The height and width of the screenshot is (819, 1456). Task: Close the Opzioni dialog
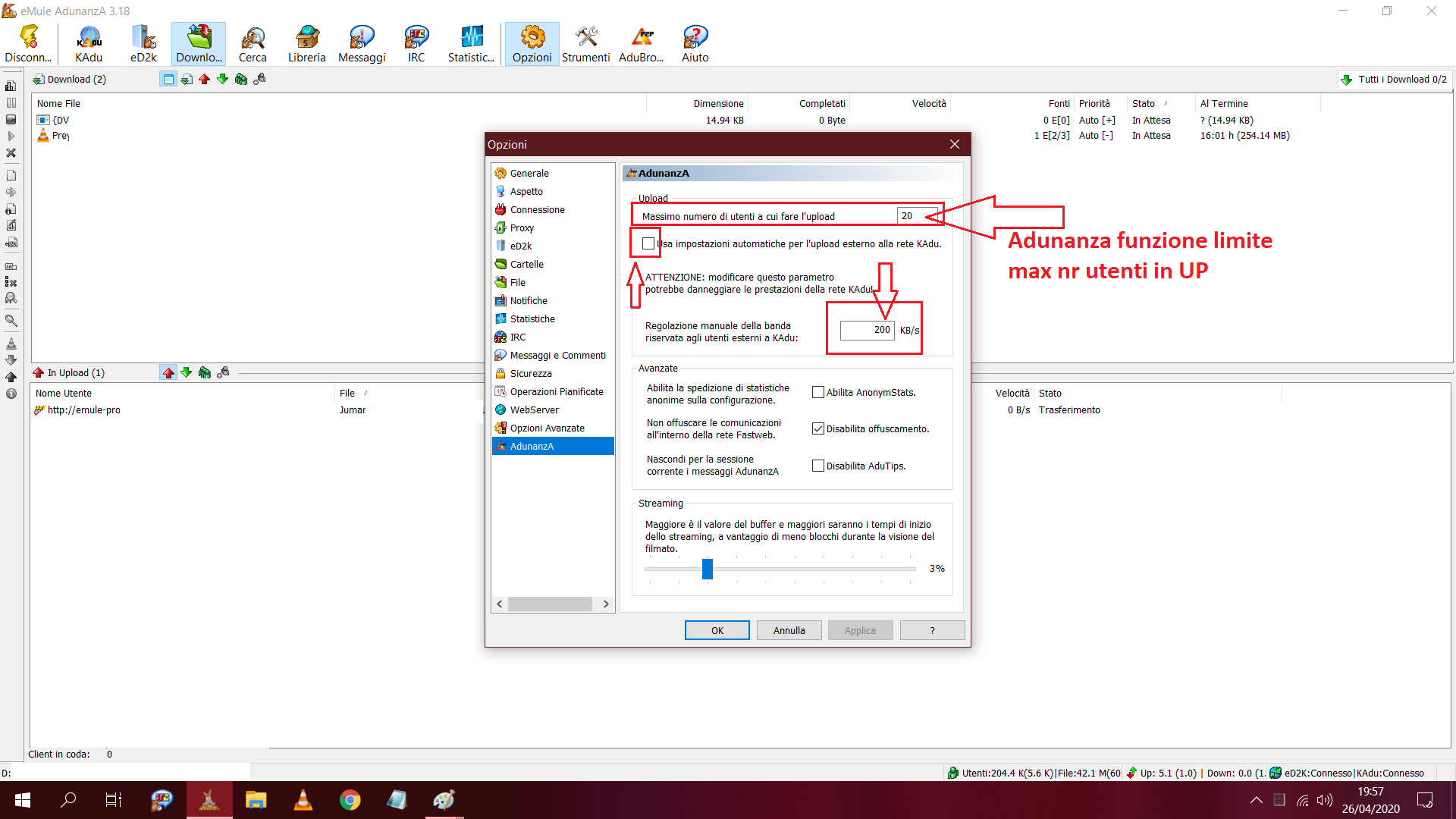[955, 144]
